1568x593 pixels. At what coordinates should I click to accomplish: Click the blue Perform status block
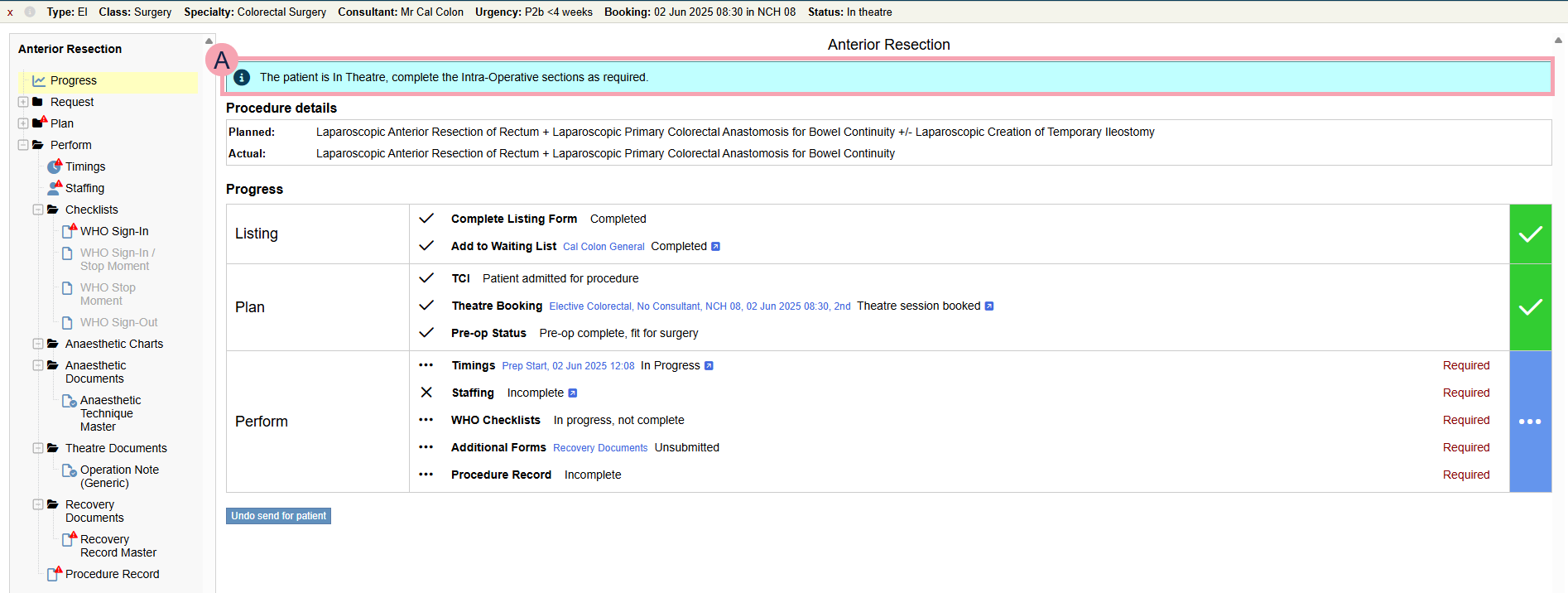(1530, 422)
